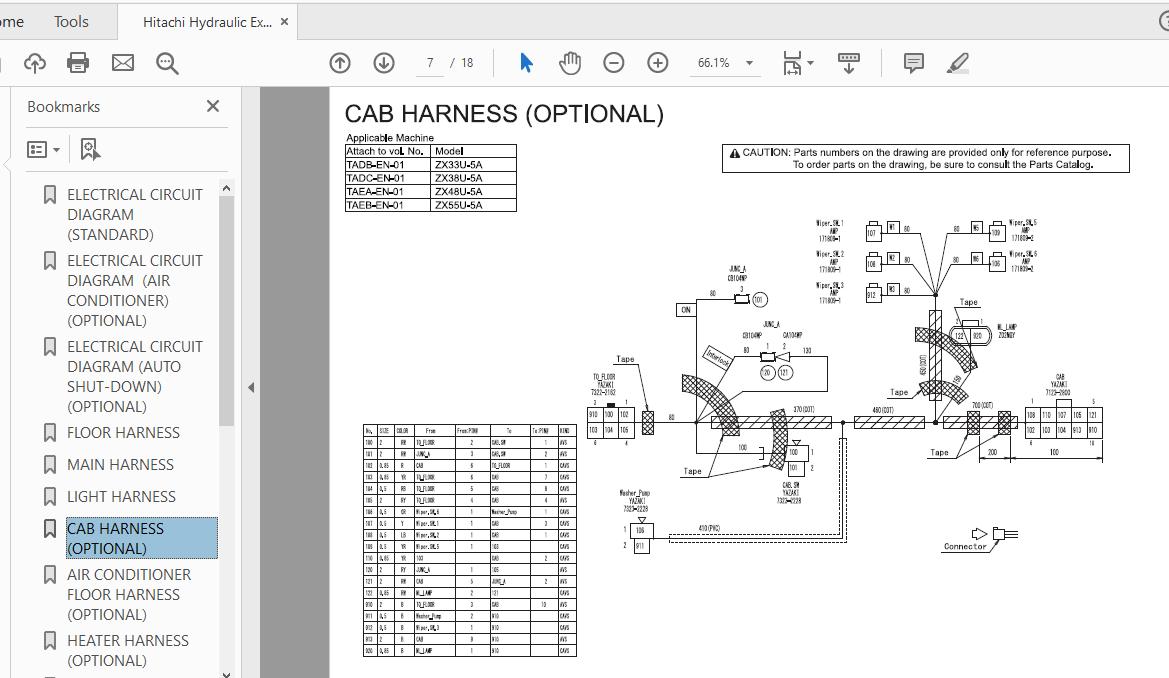Click the page number input field
Screen dimensions: 1169x678
[430, 63]
